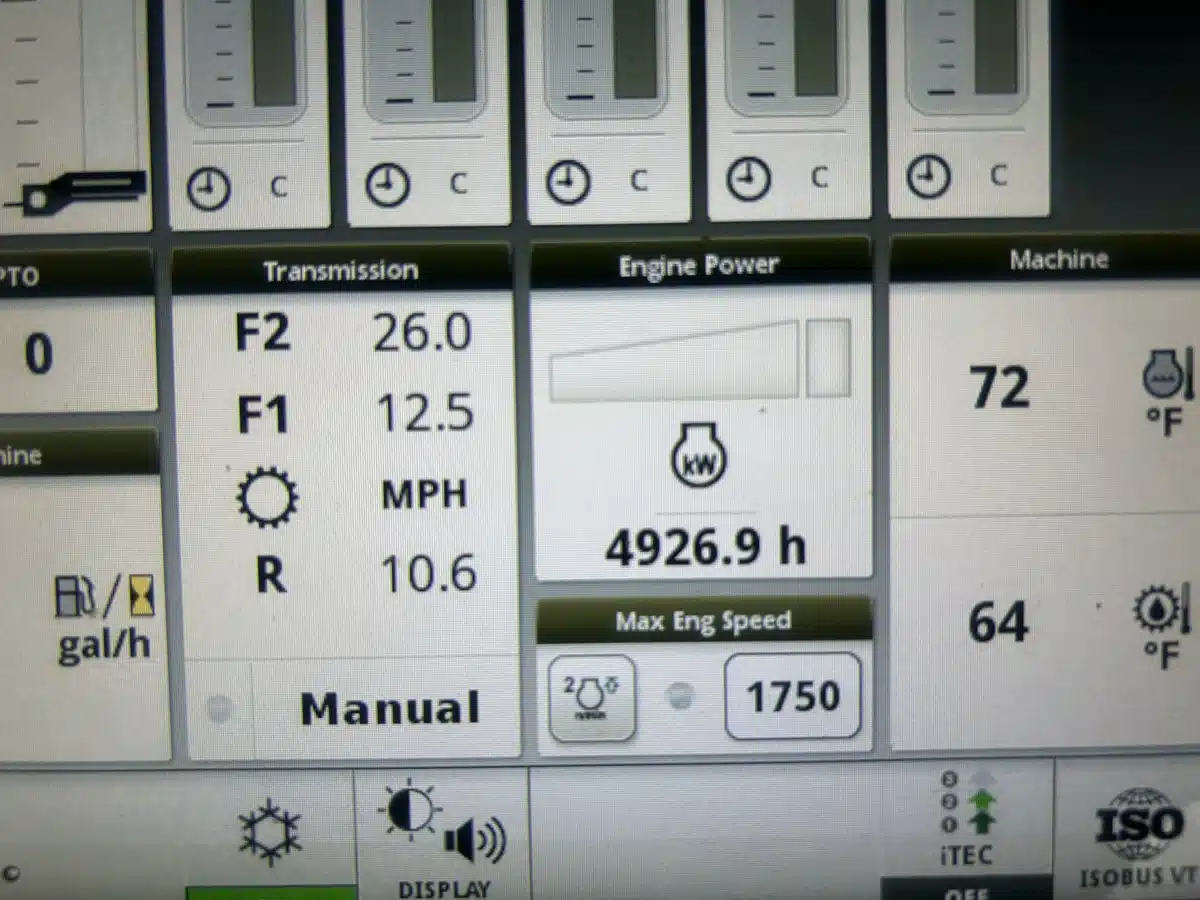Click the hydraulic oil temperature icon beside 64
1200x900 pixels.
point(1162,611)
